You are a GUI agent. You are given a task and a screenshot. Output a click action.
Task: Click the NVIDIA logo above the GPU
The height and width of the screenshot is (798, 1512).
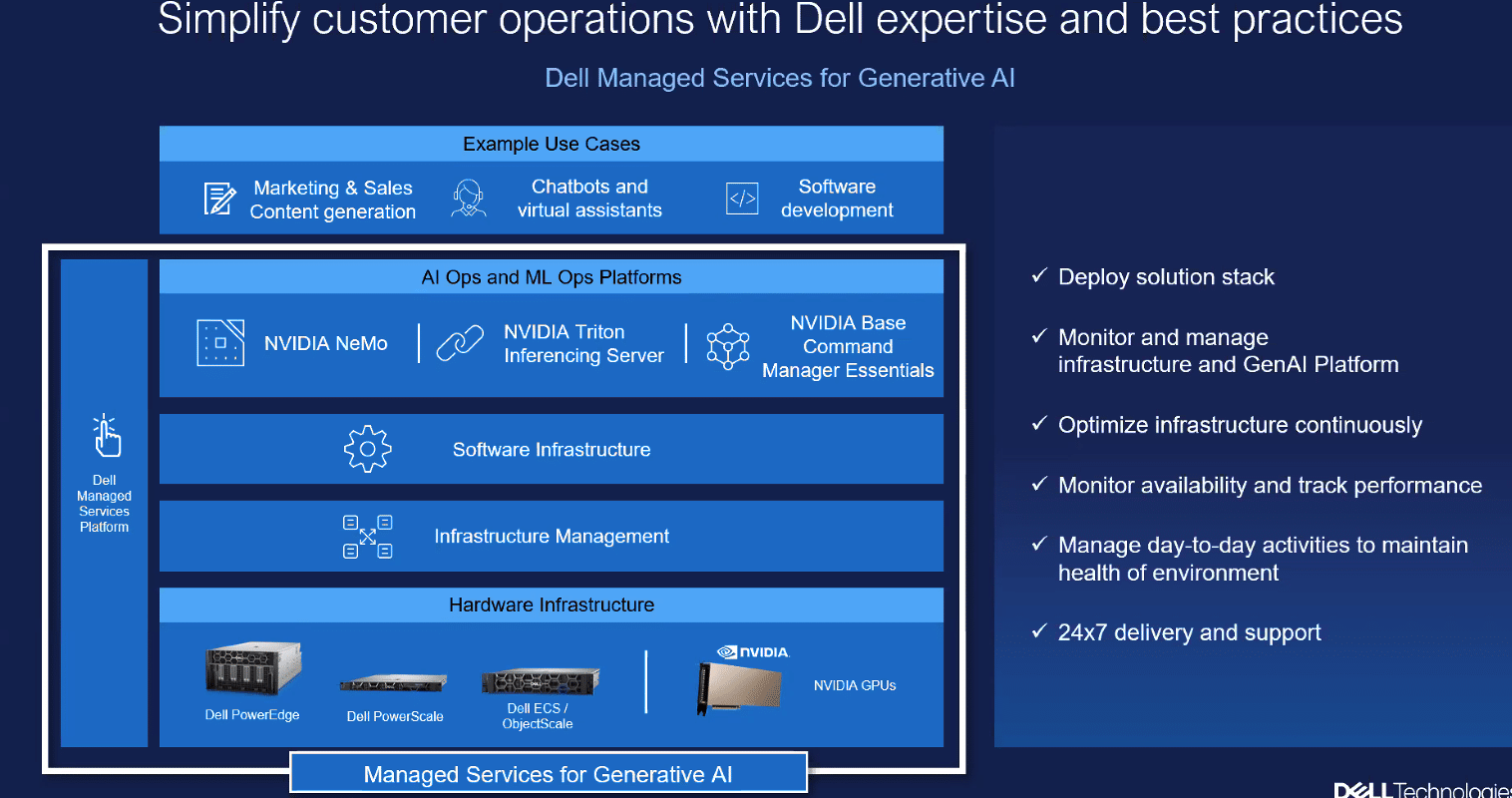[753, 652]
